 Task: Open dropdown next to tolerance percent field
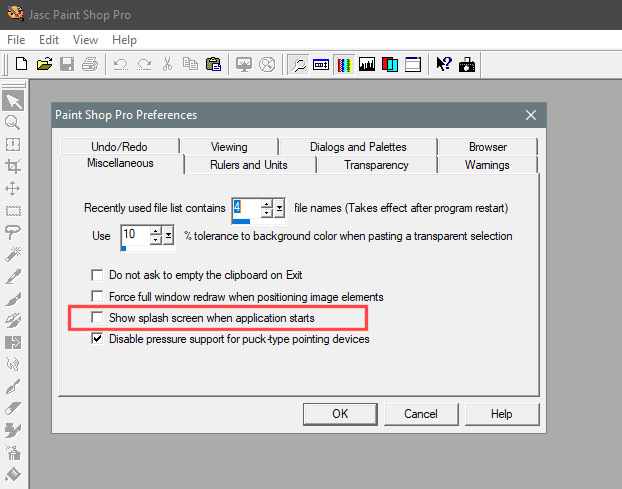pyautogui.click(x=169, y=236)
